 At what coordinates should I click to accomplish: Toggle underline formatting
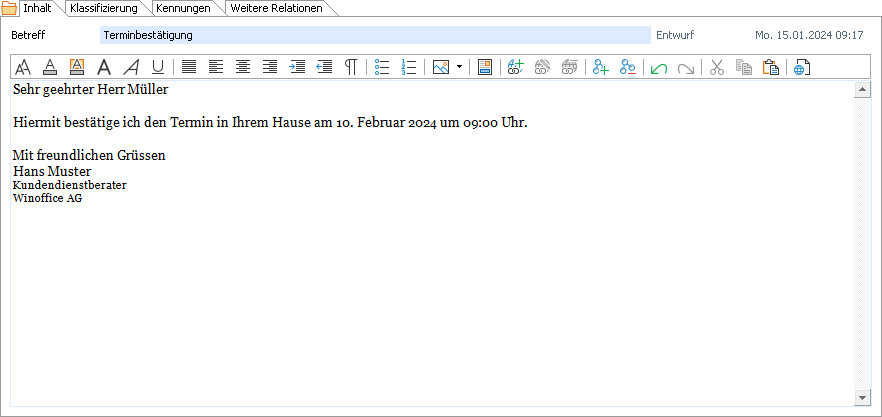158,68
